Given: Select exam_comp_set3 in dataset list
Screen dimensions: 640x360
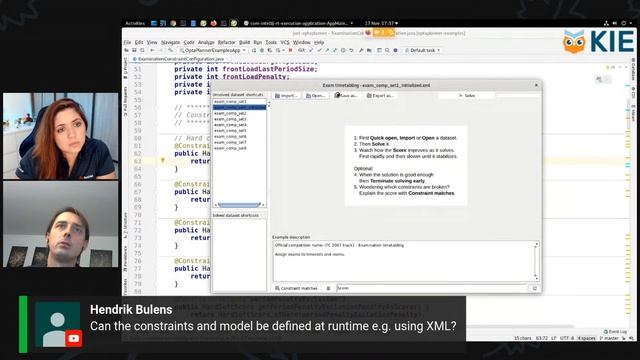Looking at the screenshot, I should coord(230,119).
